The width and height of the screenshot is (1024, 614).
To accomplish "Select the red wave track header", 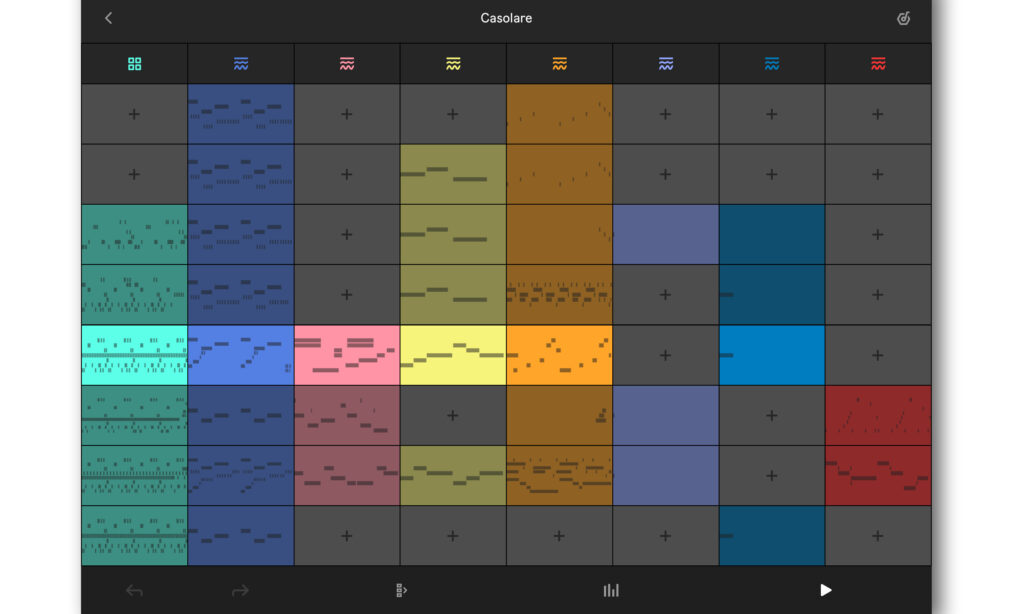I will [878, 63].
